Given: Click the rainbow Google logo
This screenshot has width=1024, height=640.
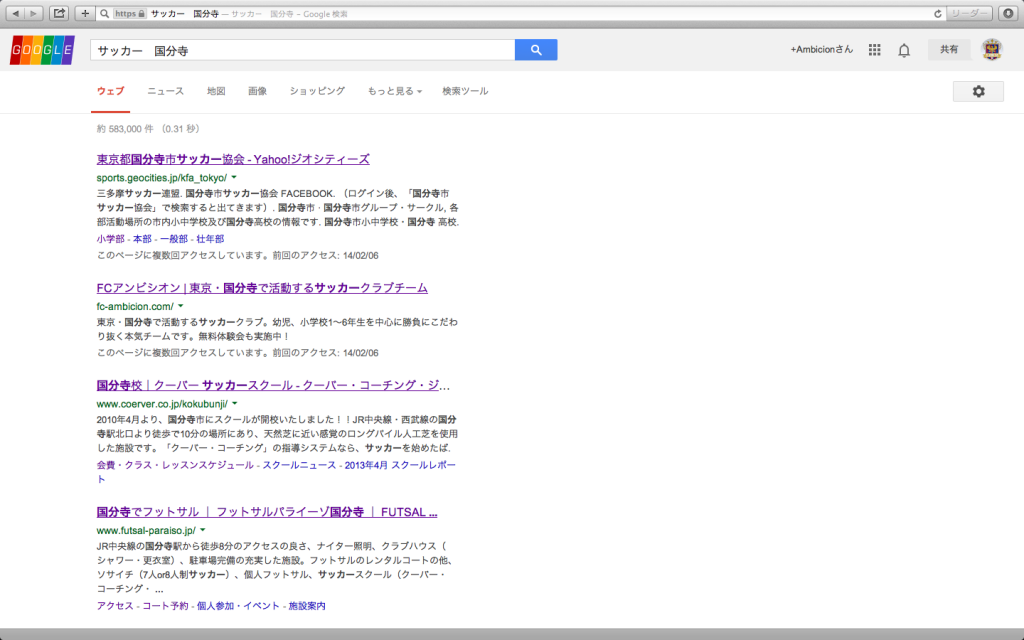Looking at the screenshot, I should (x=42, y=50).
